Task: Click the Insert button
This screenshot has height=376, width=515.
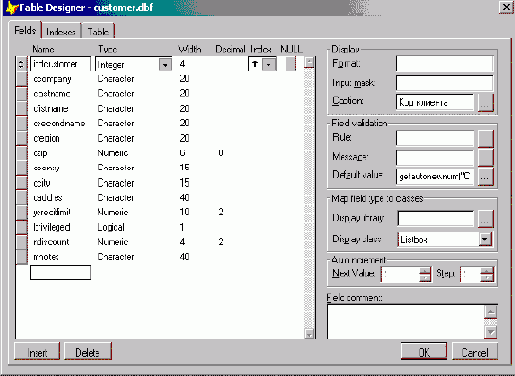Action: [37, 352]
